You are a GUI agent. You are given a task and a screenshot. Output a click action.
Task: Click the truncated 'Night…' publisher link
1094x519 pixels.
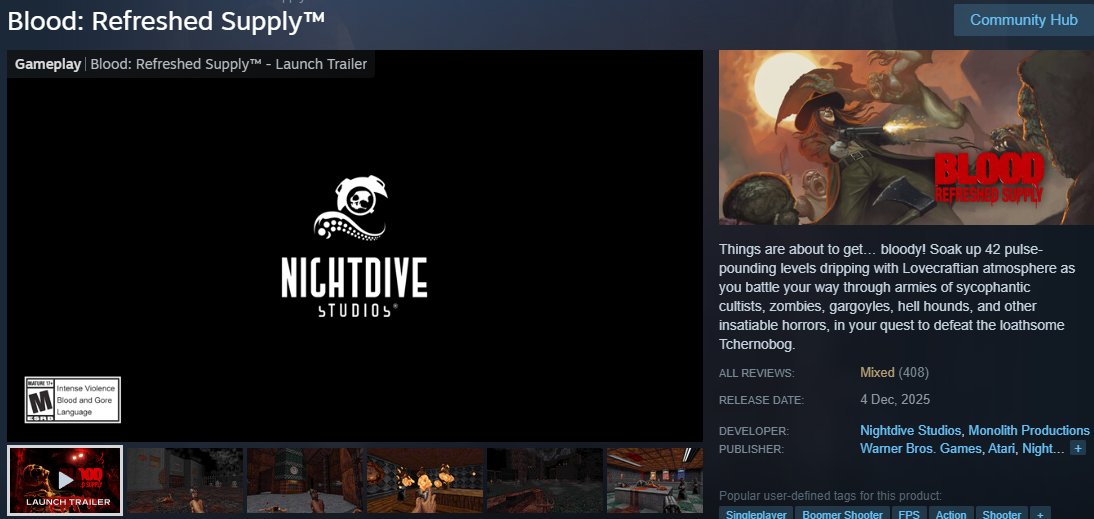(1042, 449)
